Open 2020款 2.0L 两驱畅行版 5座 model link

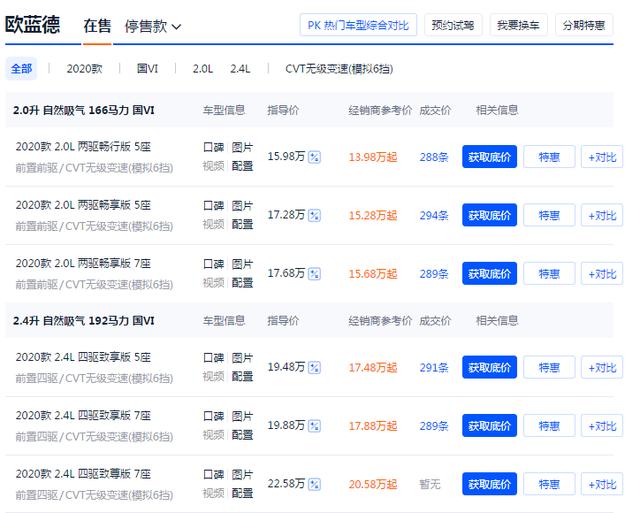pos(83,147)
